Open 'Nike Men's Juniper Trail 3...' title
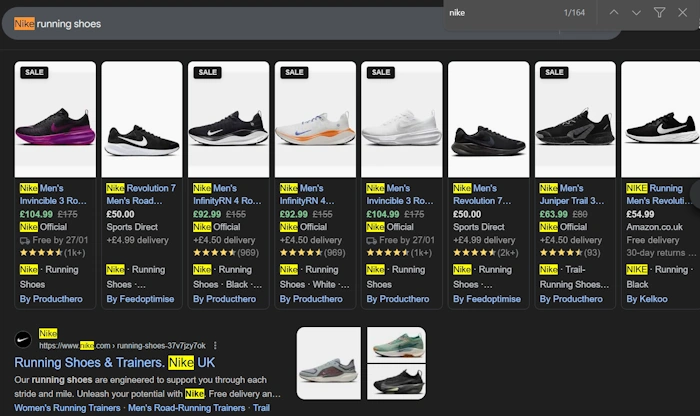Viewport: 700px width, 416px height. 572,195
